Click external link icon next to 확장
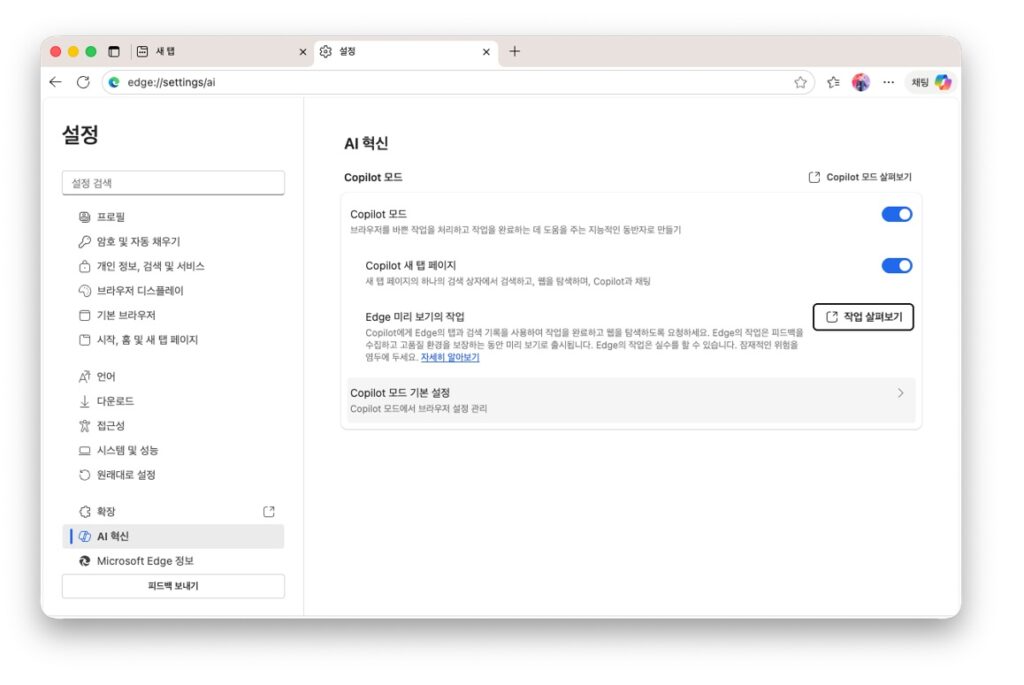This screenshot has width=1024, height=685. point(268,511)
